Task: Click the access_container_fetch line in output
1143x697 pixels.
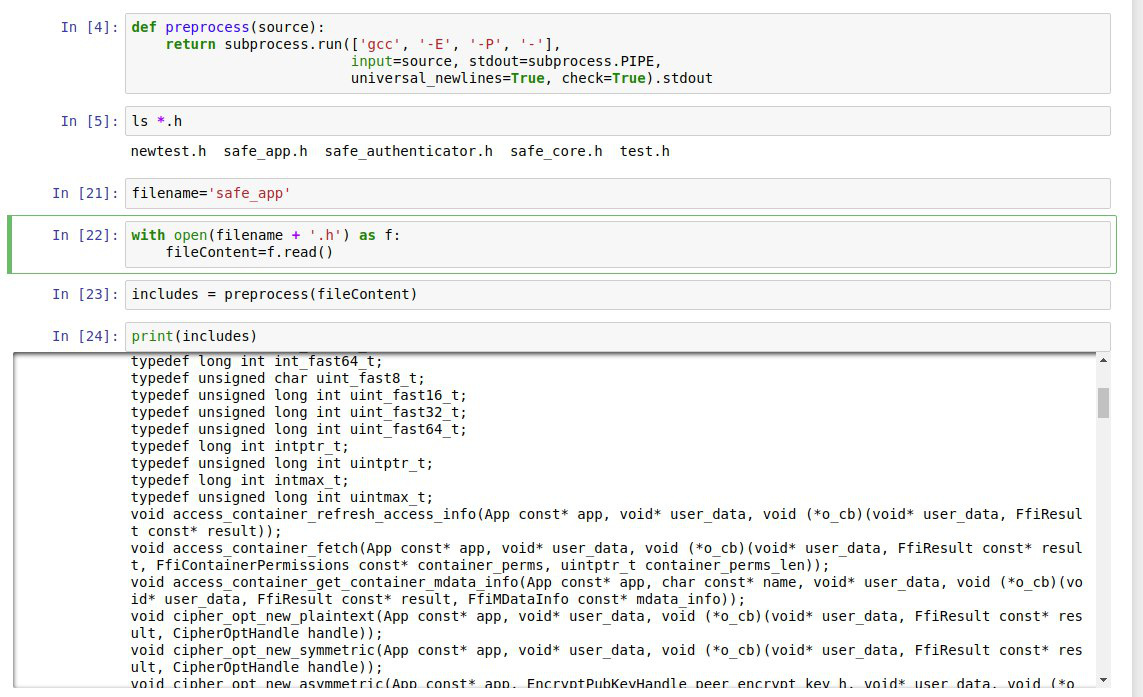Action: [x=606, y=557]
